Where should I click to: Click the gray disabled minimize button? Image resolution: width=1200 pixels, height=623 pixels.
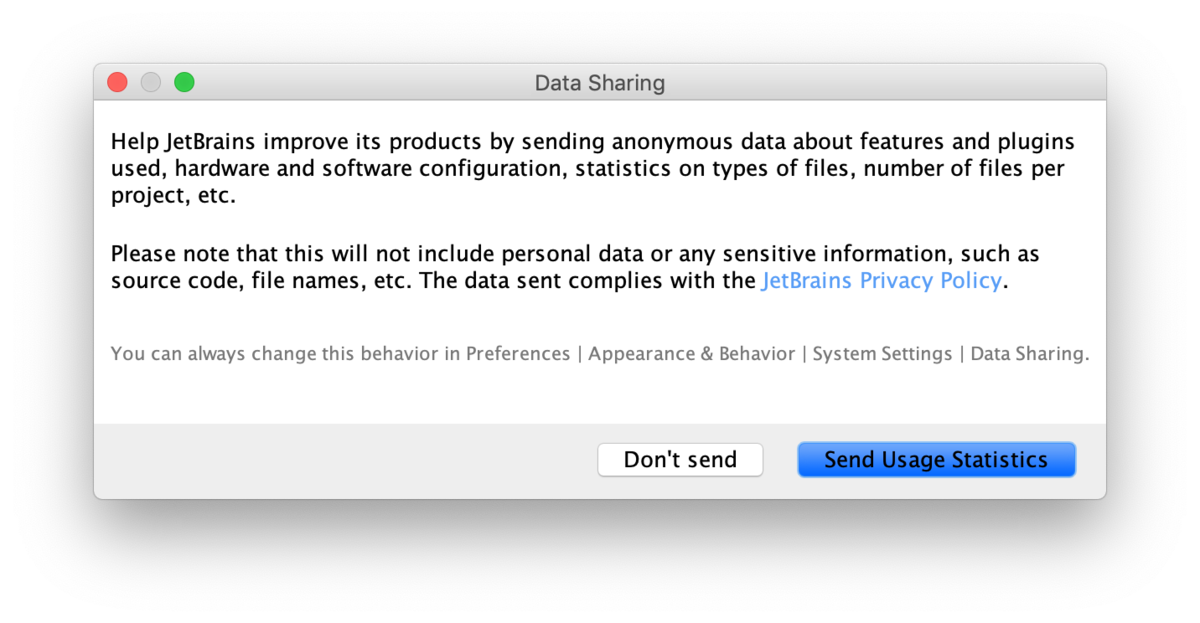pos(151,82)
